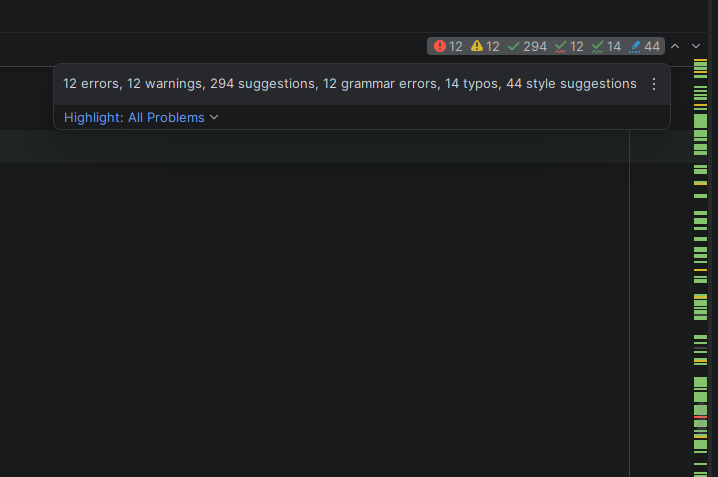Click the green checkmark beside 294
Viewport: 718px width, 477px height.
[514, 46]
